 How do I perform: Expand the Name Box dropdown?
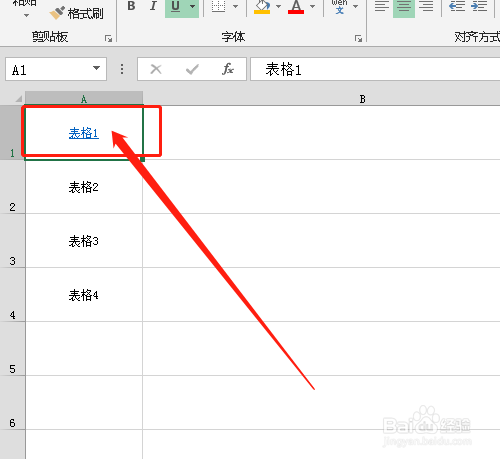[x=96, y=68]
